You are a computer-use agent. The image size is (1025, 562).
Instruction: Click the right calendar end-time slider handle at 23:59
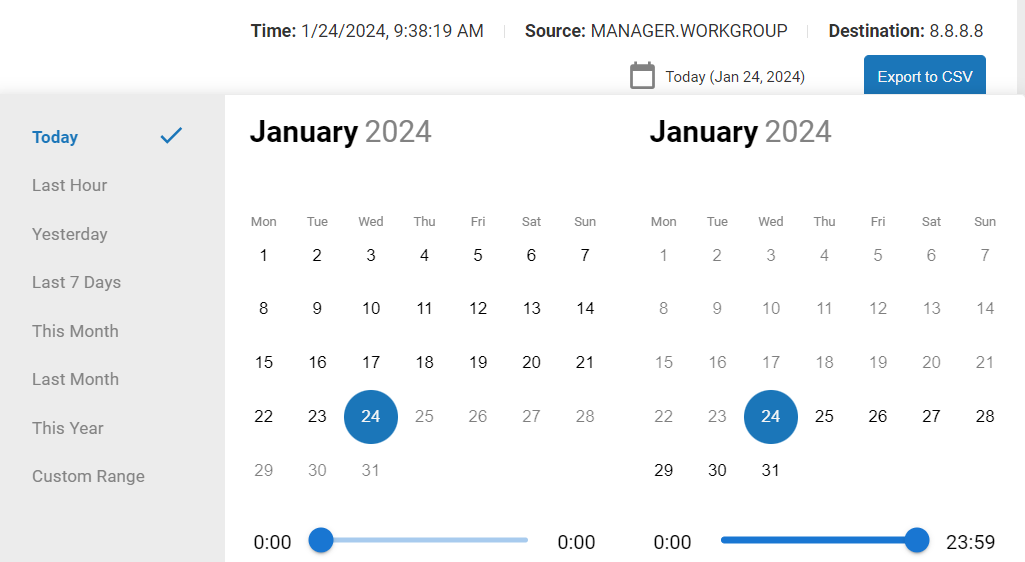point(916,540)
